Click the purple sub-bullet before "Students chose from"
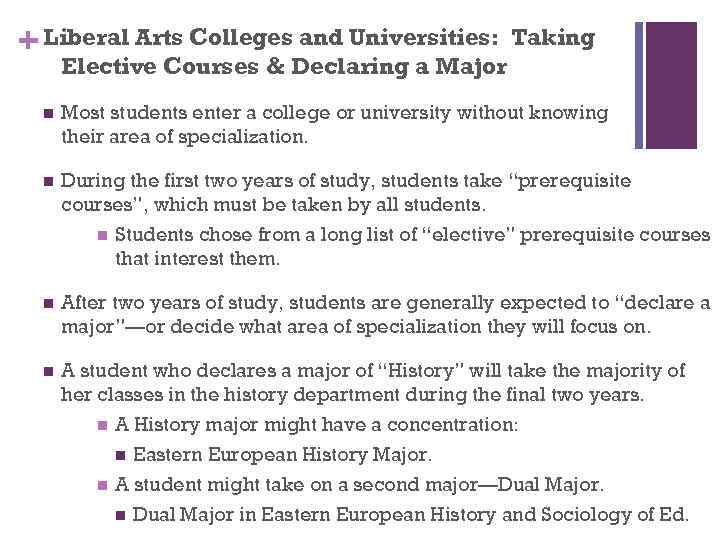This screenshot has height=540, width=720. tap(100, 237)
